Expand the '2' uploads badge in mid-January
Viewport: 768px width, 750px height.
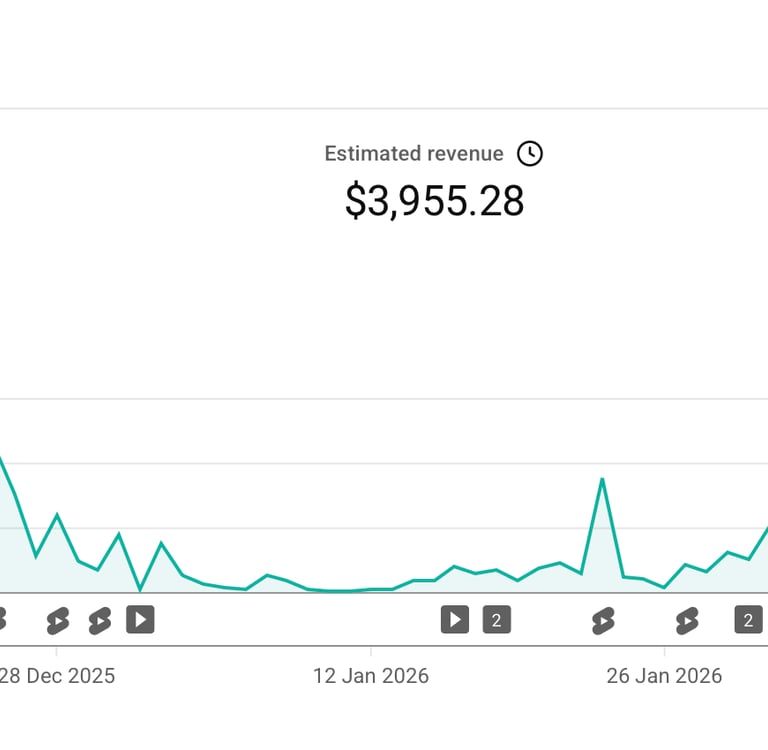(496, 620)
